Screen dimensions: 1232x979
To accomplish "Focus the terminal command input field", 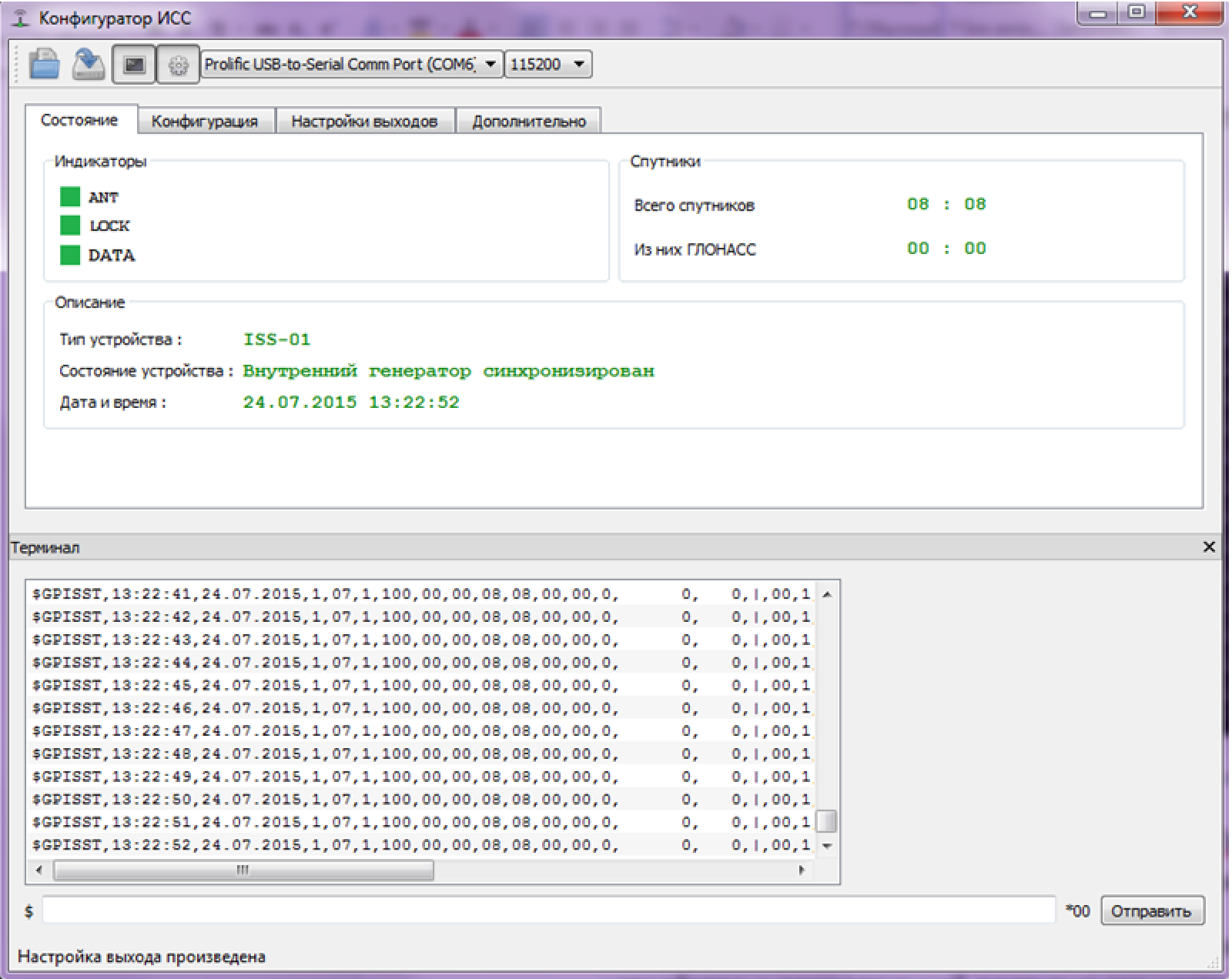I will tap(548, 911).
